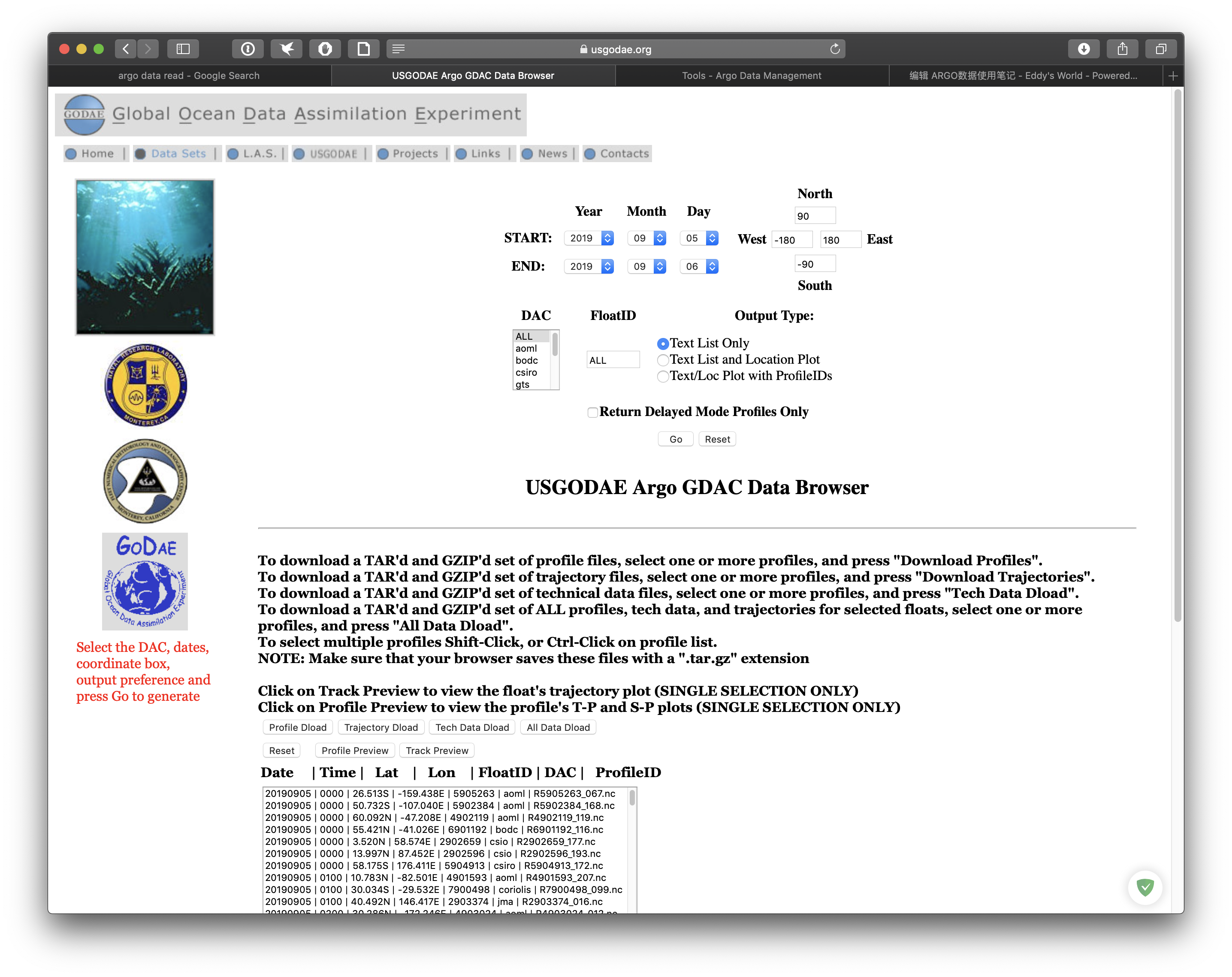Select profile row R5905263_067.nc
Viewport: 1232px width, 977px height.
click(x=445, y=793)
